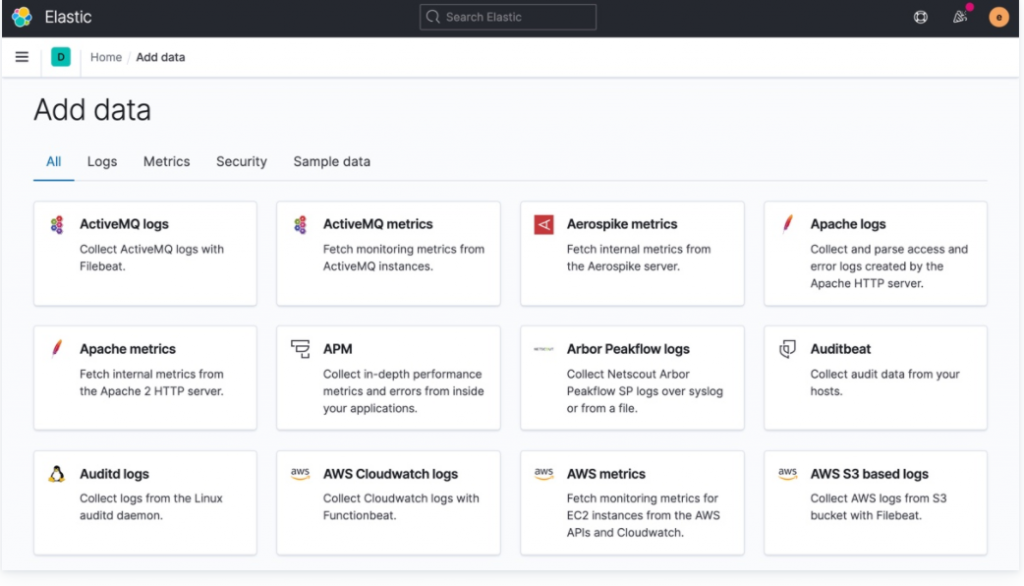Open AWS S3 based logs title
1024x586 pixels.
869,474
